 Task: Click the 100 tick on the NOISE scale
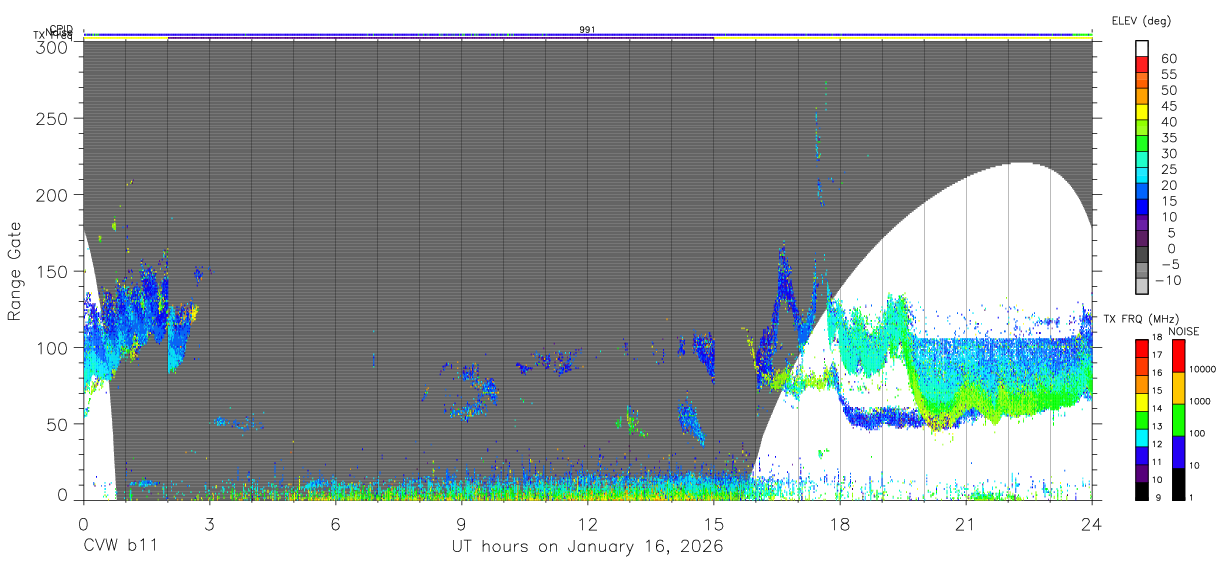pyautogui.click(x=1199, y=434)
